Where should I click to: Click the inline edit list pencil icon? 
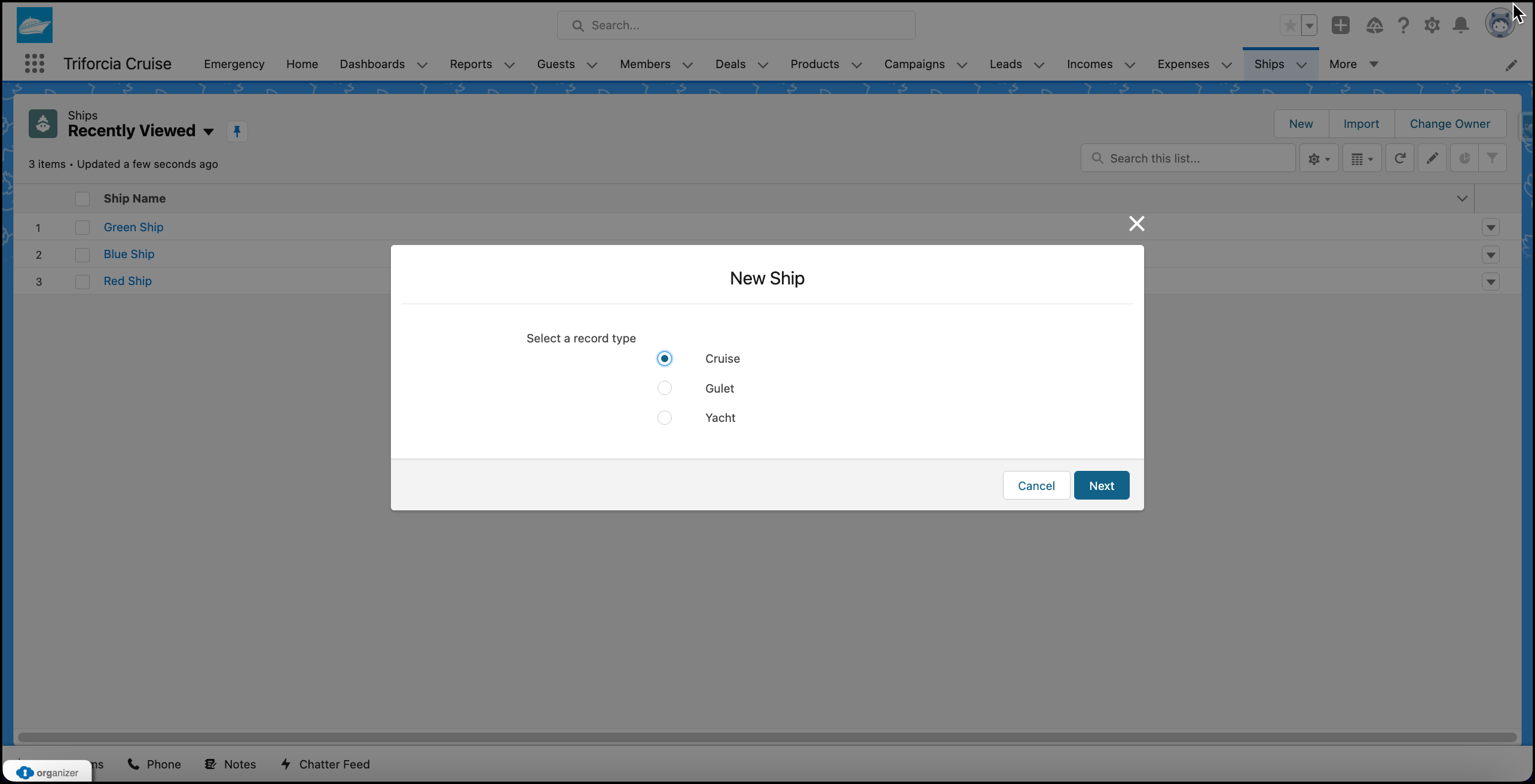coord(1432,158)
